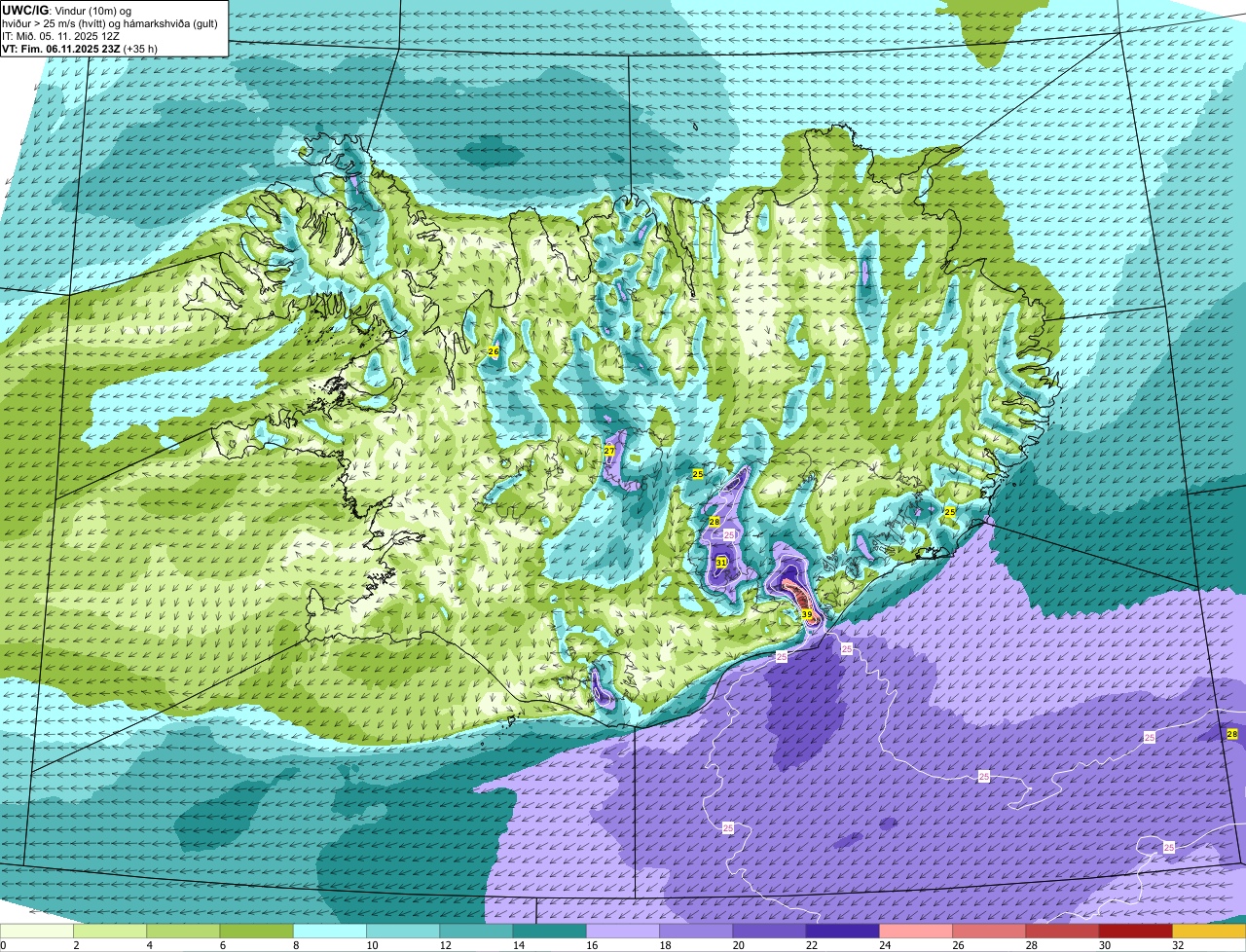1246x952 pixels.
Task: Pick the 10–12 m/s turquoise legend swatch
Action: 403,932
